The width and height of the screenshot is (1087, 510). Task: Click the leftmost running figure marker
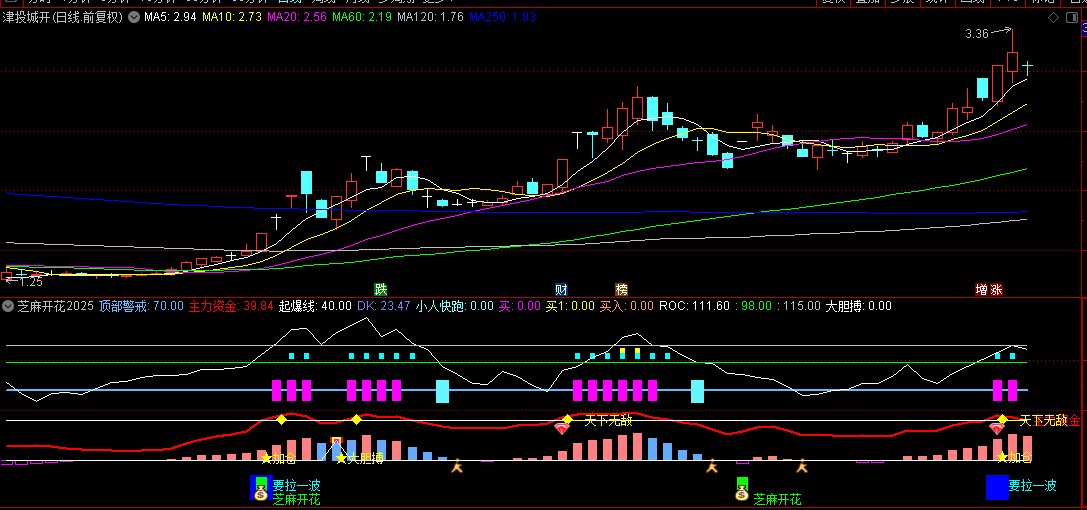(456, 468)
